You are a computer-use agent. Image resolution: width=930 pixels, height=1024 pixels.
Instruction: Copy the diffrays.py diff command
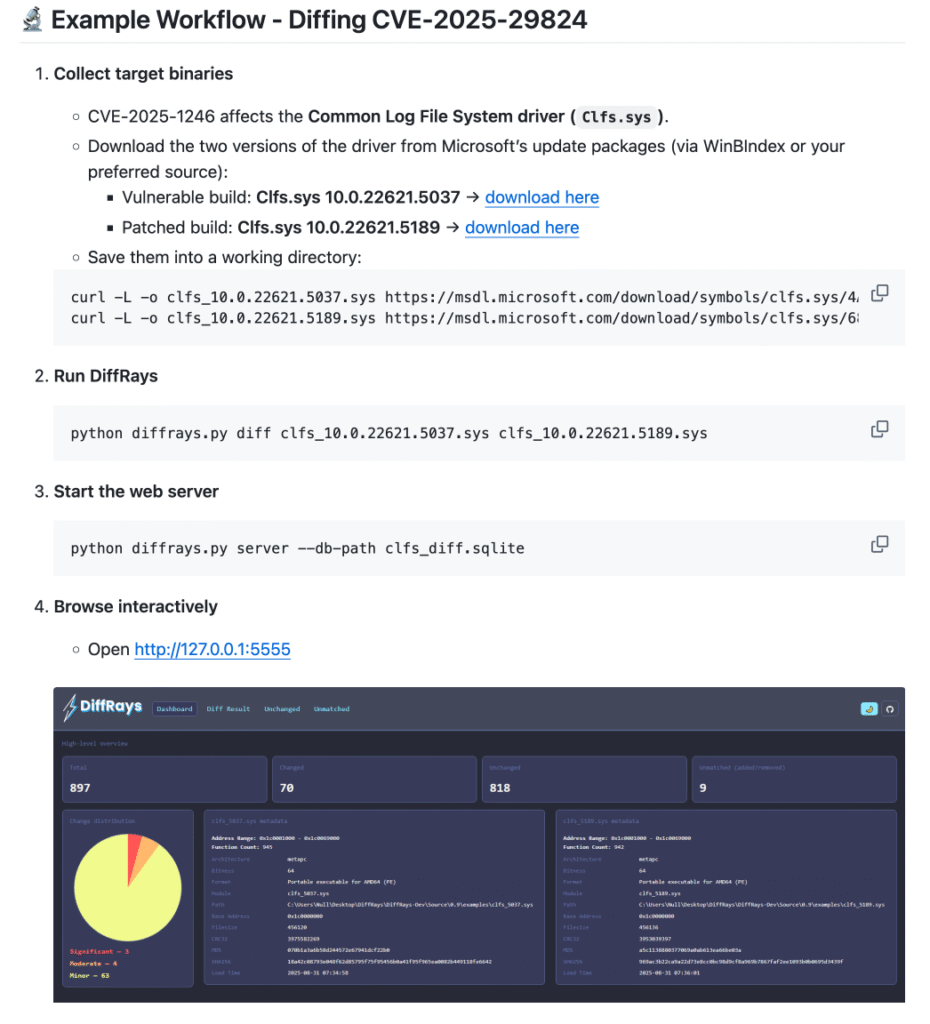[x=880, y=429]
